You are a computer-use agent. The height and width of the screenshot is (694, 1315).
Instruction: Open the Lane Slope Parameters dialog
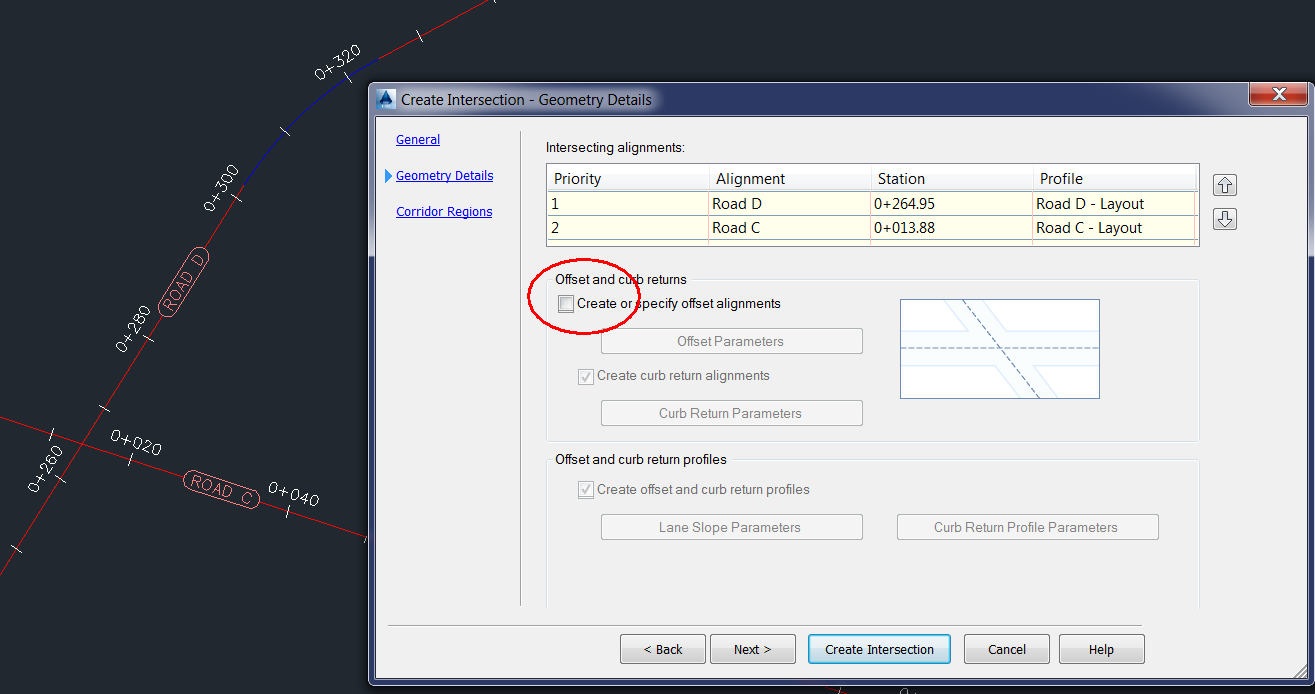point(731,527)
